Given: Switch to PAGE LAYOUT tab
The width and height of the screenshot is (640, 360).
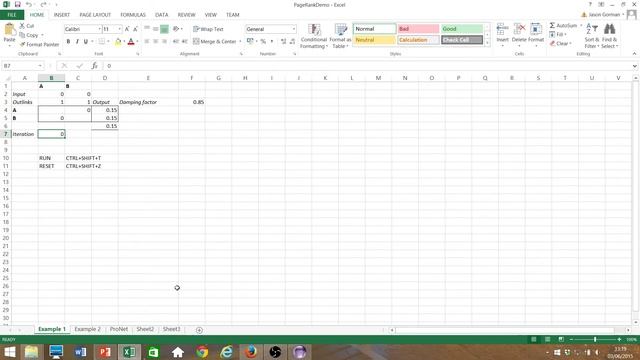Looking at the screenshot, I should pos(95,15).
